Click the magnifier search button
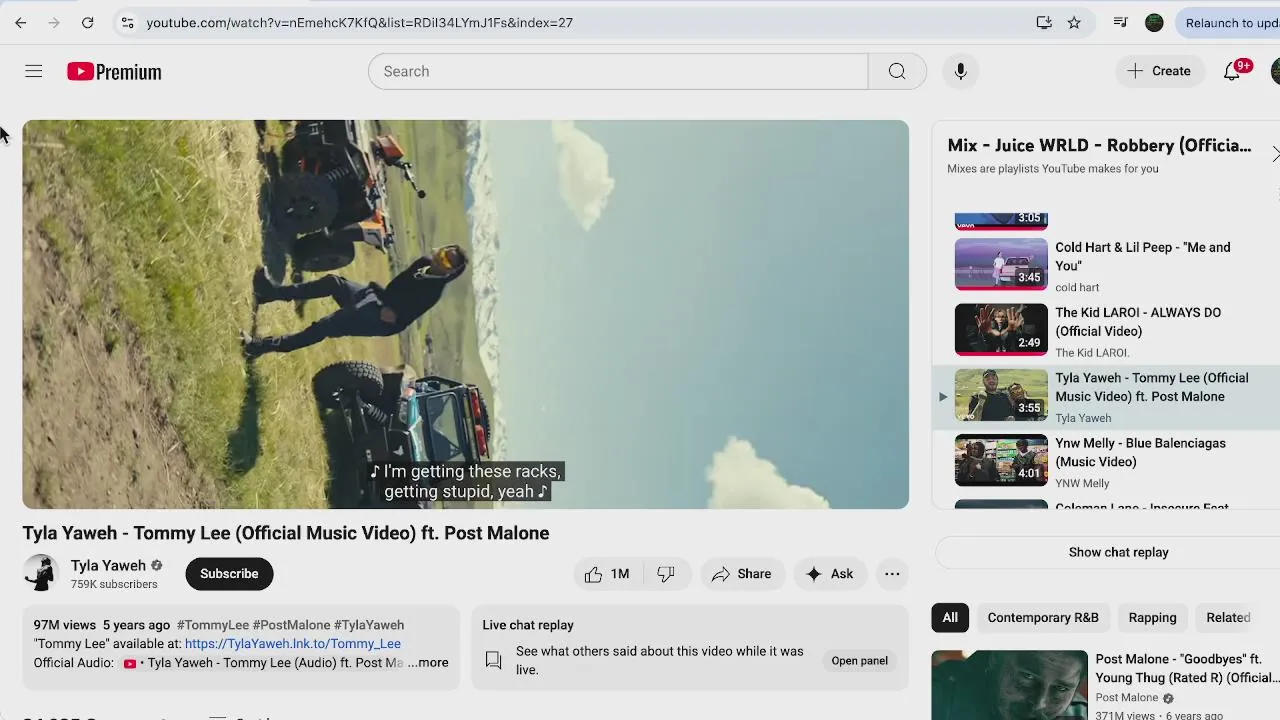Image resolution: width=1280 pixels, height=720 pixels. (897, 71)
